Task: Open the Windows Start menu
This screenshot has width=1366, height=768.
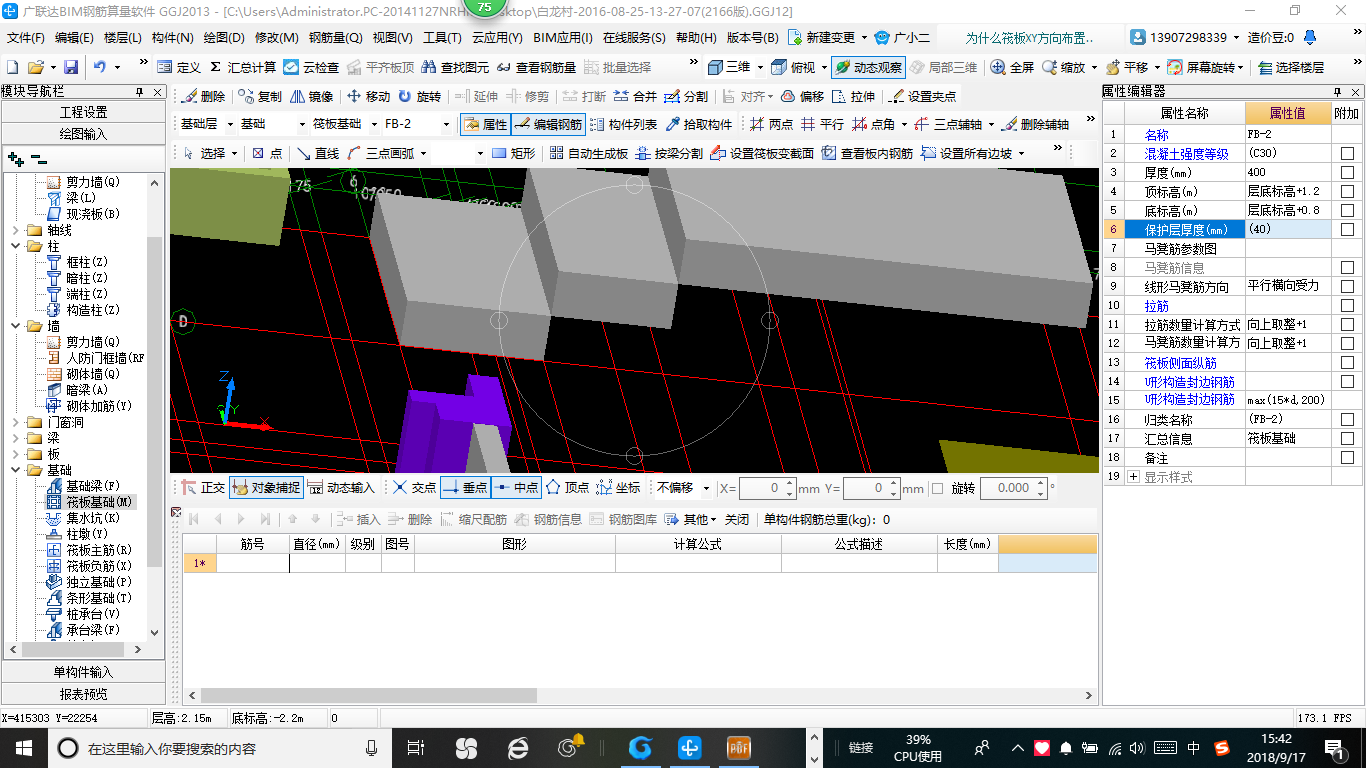Action: point(24,748)
